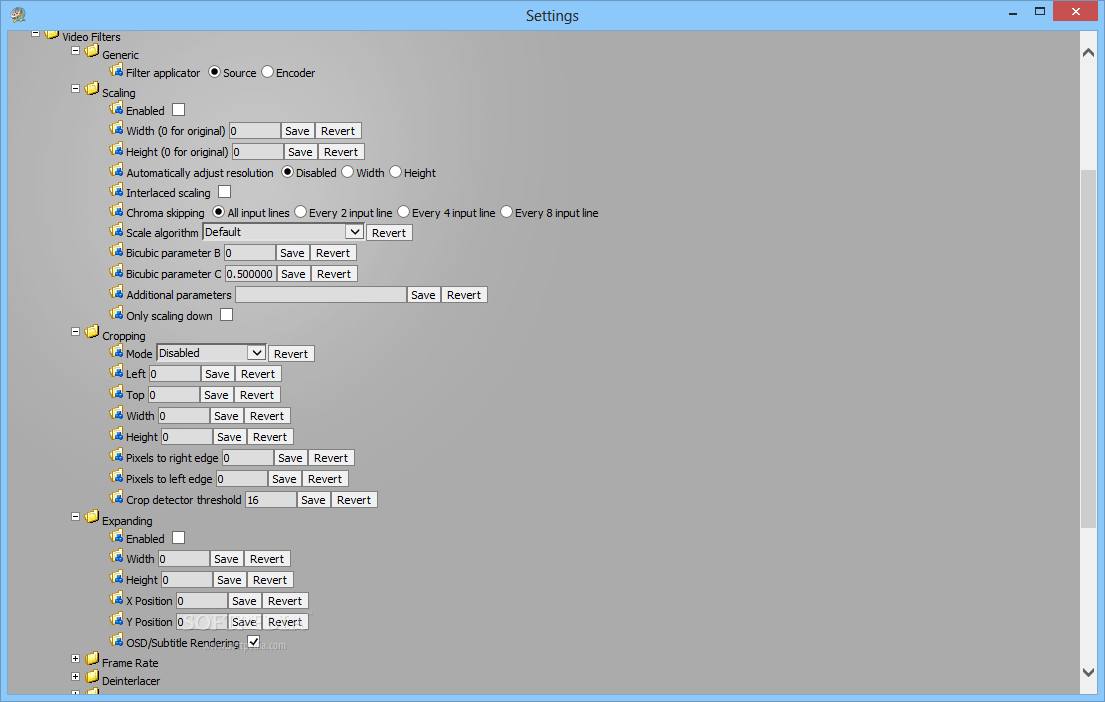The image size is (1105, 702).
Task: Click icon beside Automatically adjust resolution
Action: coord(116,171)
